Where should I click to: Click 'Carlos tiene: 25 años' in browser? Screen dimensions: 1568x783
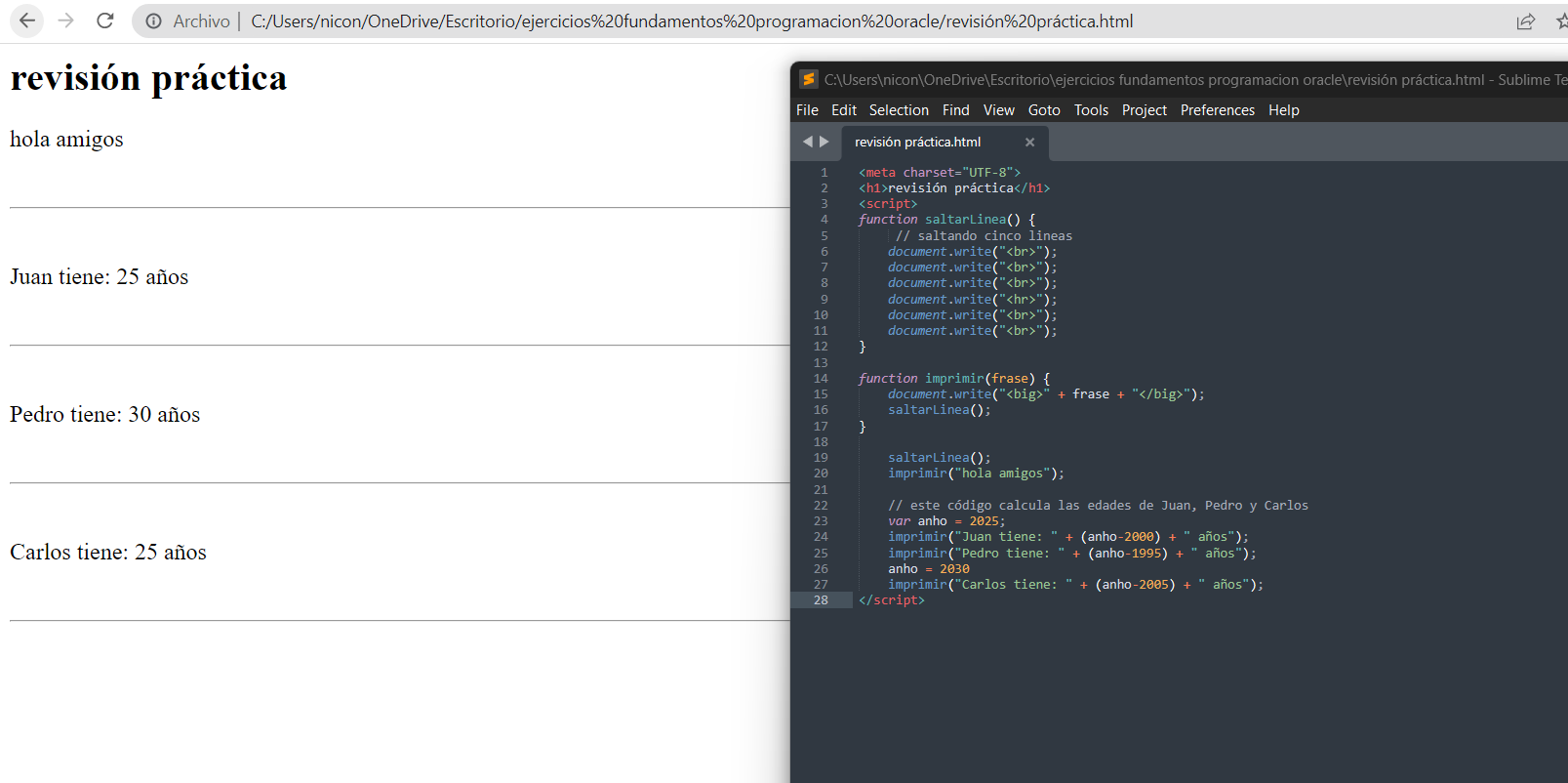107,553
